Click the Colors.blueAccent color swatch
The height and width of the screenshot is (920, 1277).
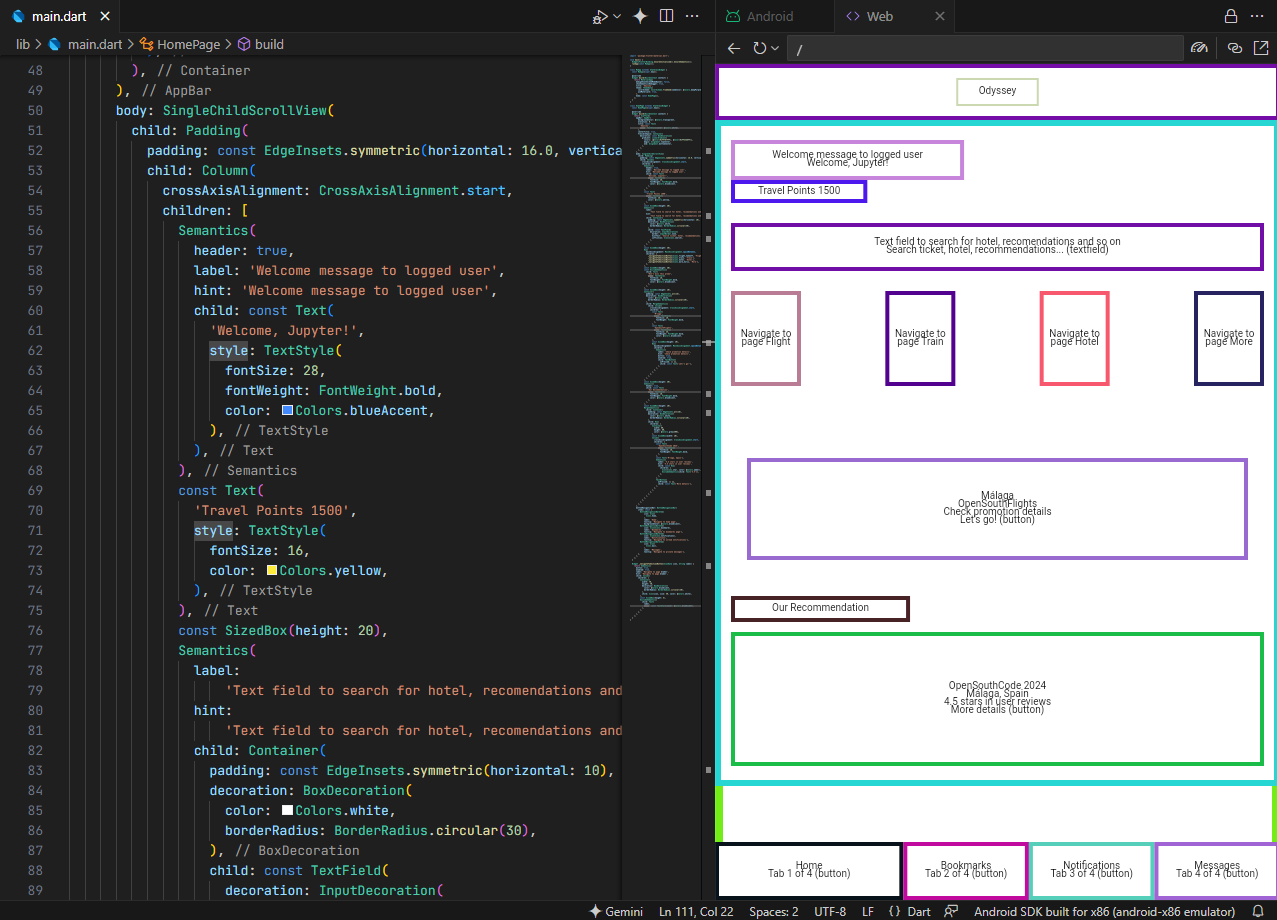point(287,410)
